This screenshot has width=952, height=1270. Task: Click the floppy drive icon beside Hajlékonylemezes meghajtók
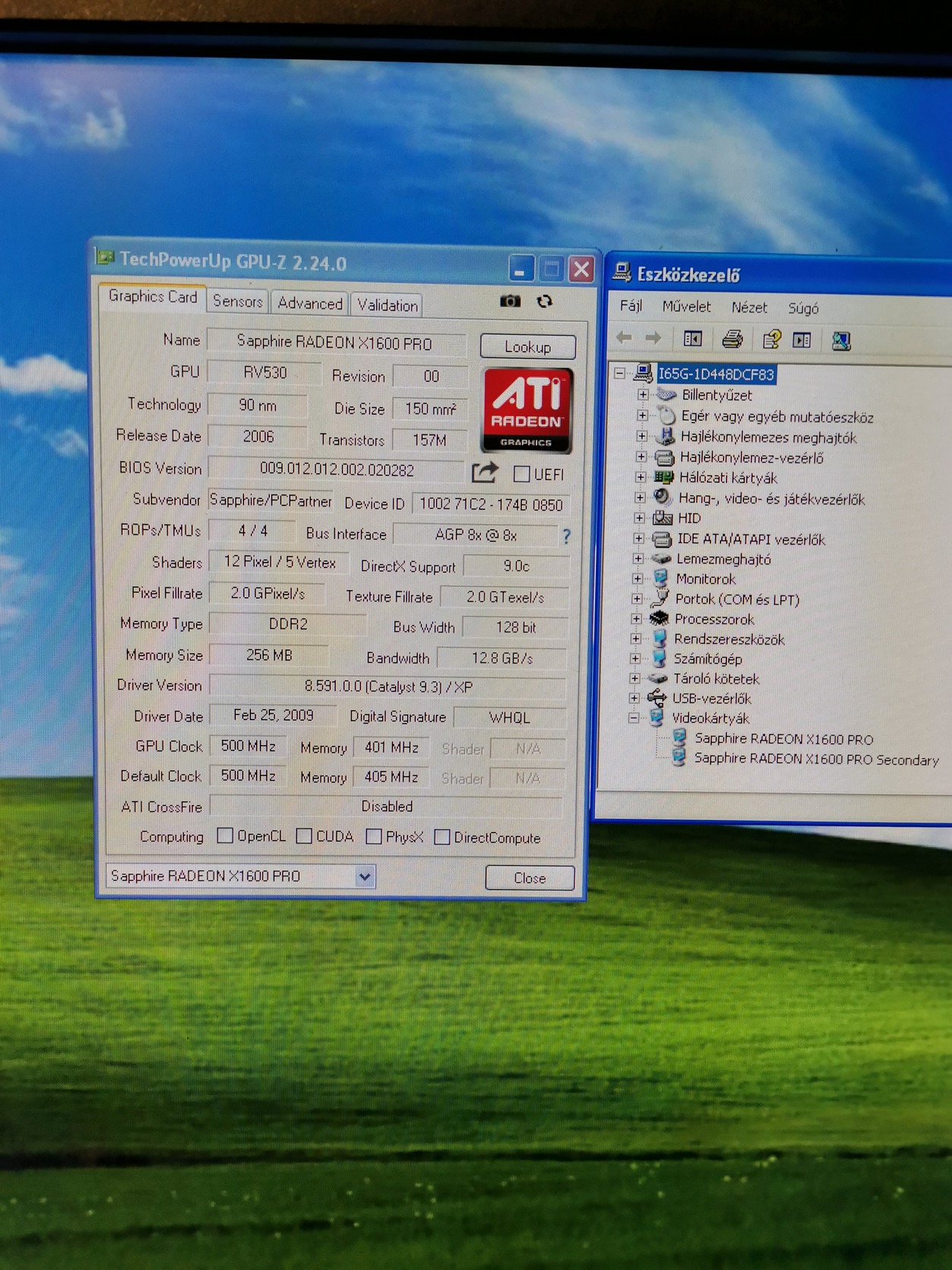pyautogui.click(x=665, y=436)
